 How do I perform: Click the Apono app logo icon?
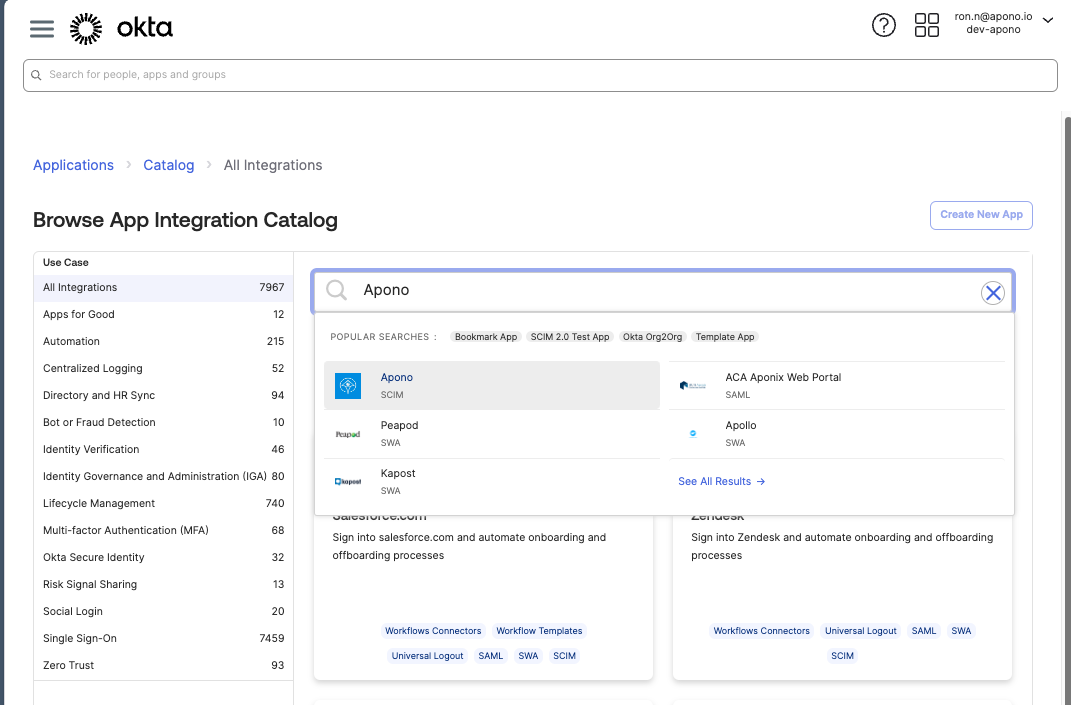pyautogui.click(x=348, y=386)
